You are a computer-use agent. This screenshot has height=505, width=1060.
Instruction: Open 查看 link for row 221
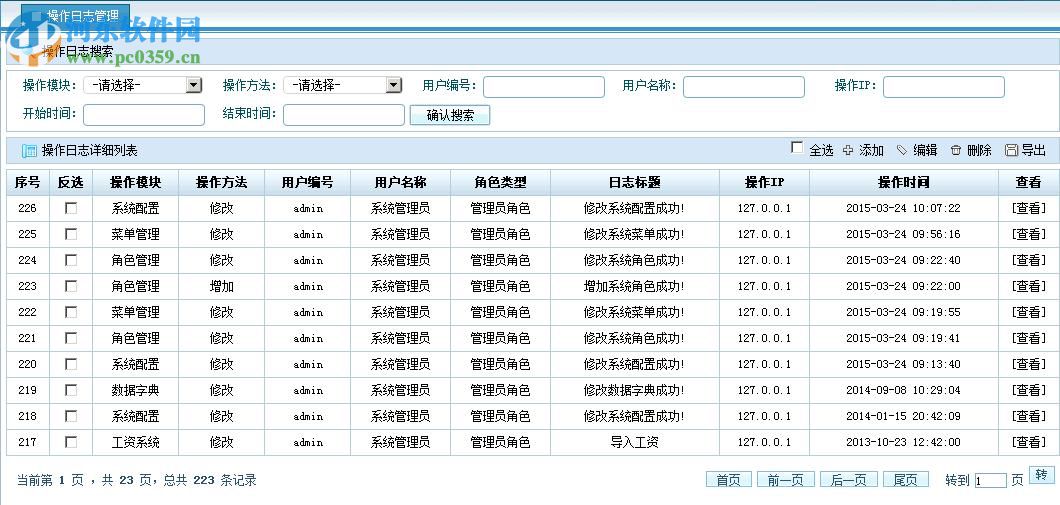coord(1028,338)
